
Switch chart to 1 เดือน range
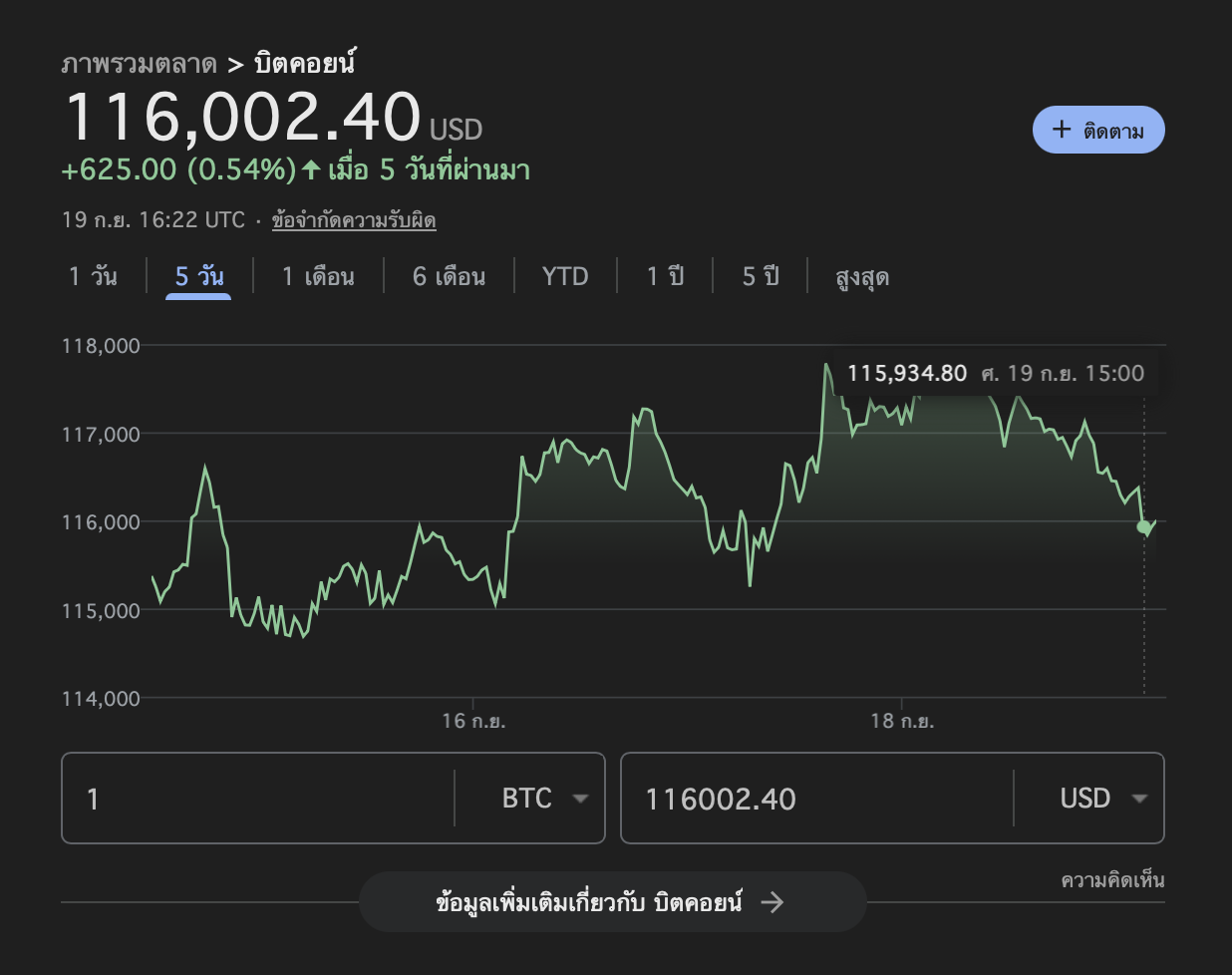pyautogui.click(x=318, y=276)
